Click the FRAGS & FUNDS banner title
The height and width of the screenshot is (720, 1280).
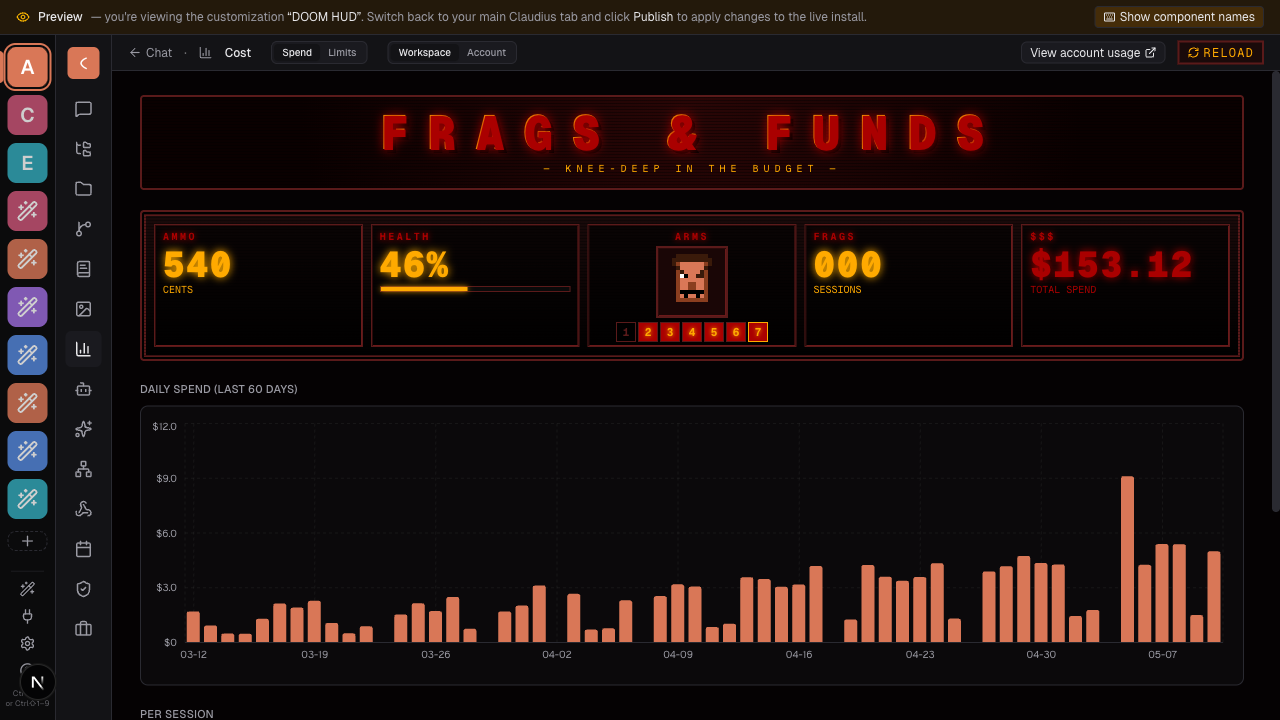click(x=686, y=133)
